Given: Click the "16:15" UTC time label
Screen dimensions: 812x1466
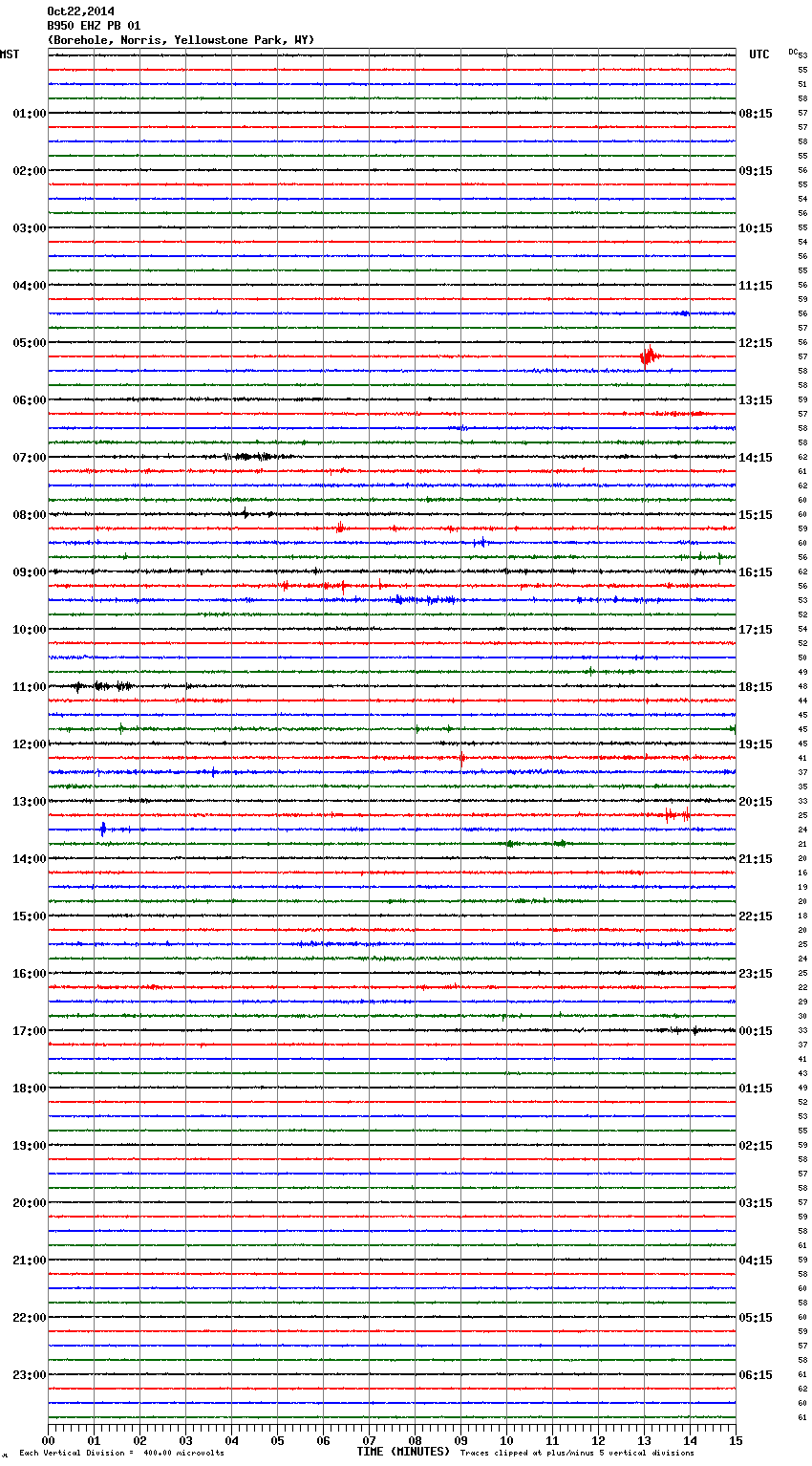Looking at the screenshot, I should coord(756,572).
